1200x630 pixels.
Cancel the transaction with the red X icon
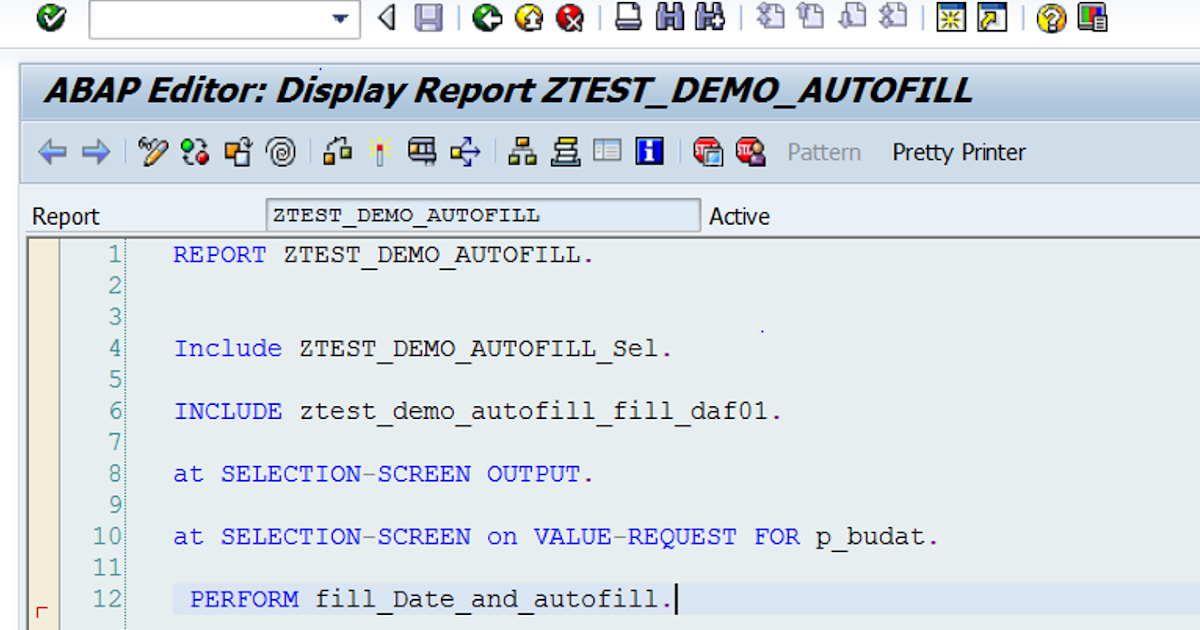[570, 18]
